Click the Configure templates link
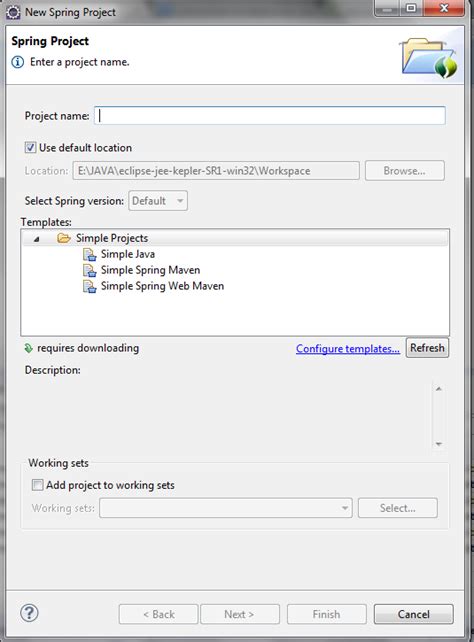The height and width of the screenshot is (642, 474). click(x=348, y=348)
